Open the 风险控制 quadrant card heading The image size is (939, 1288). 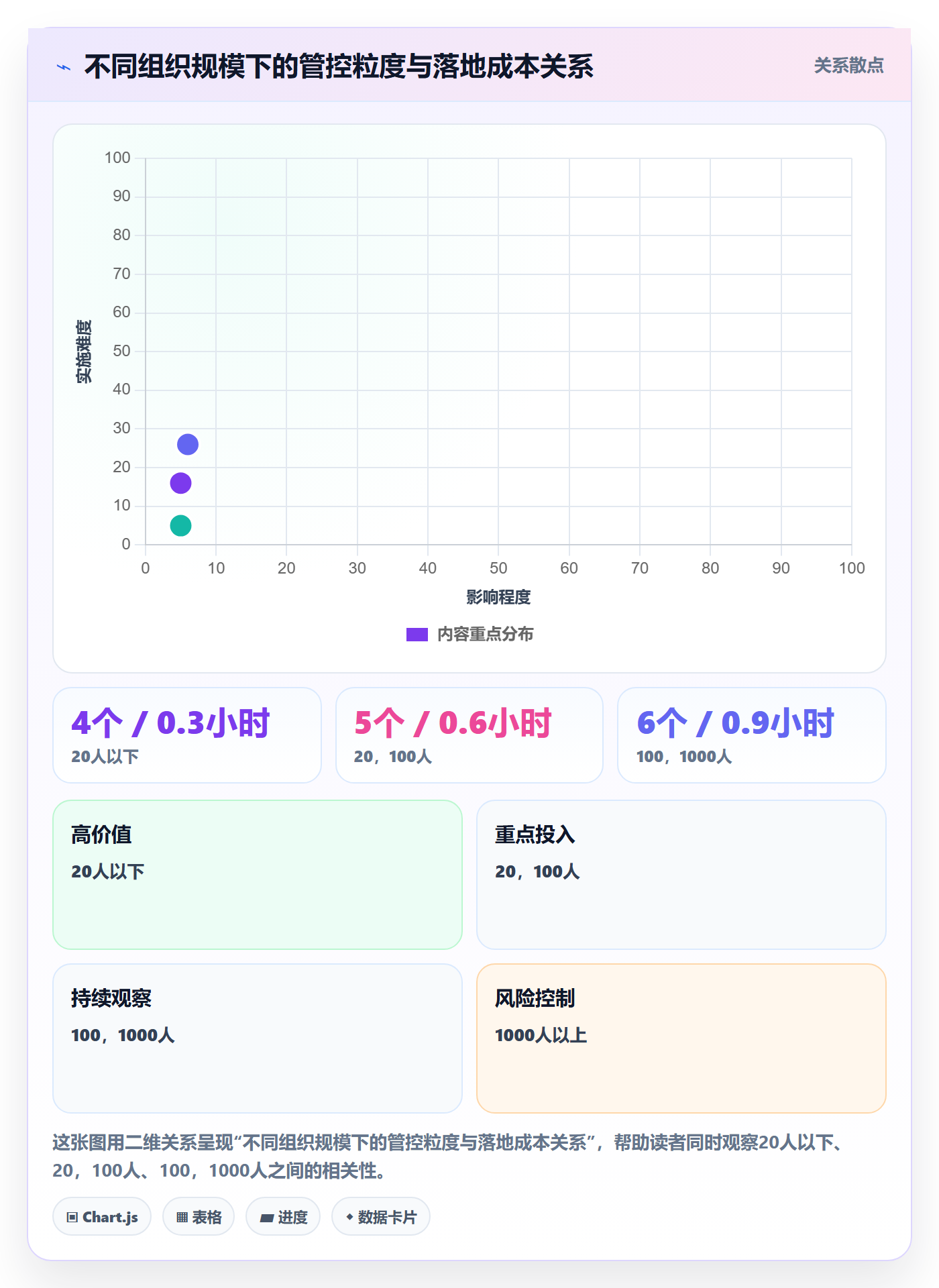535,998
